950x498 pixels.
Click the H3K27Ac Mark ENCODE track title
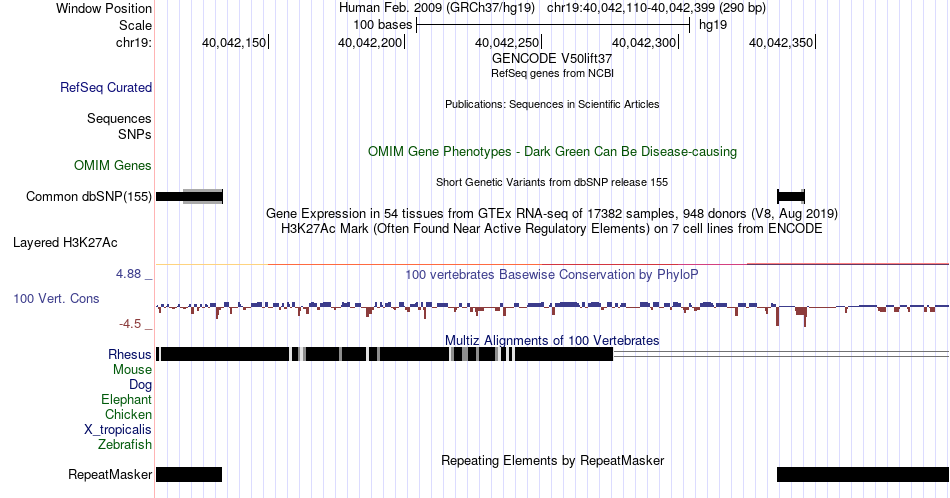point(552,229)
